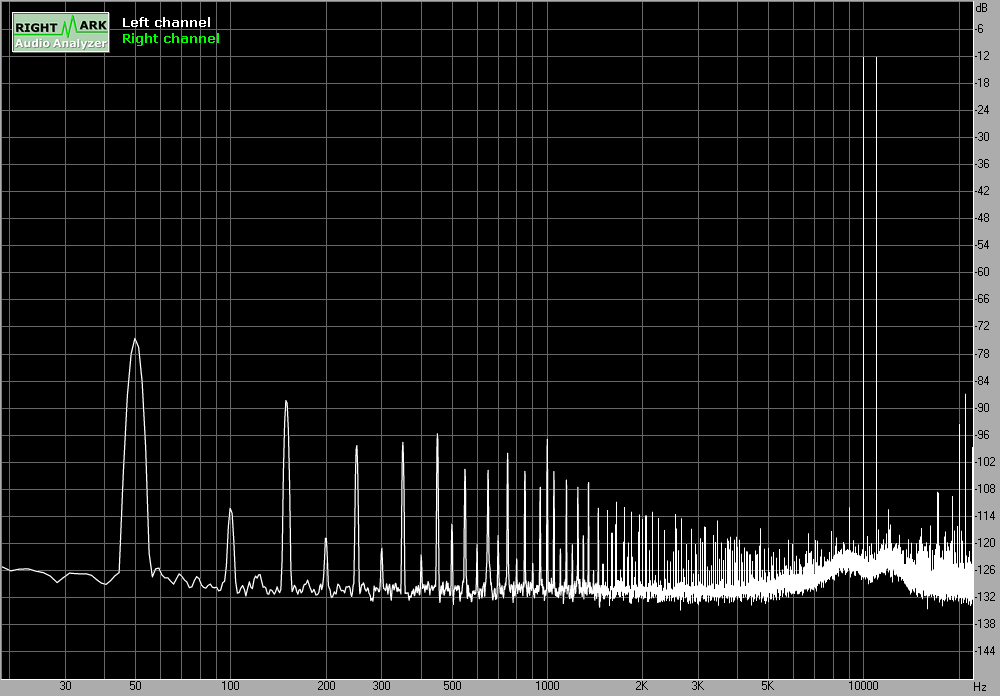Click the "300" frequency axis label
Image resolution: width=1000 pixels, height=696 pixels.
pos(381,686)
